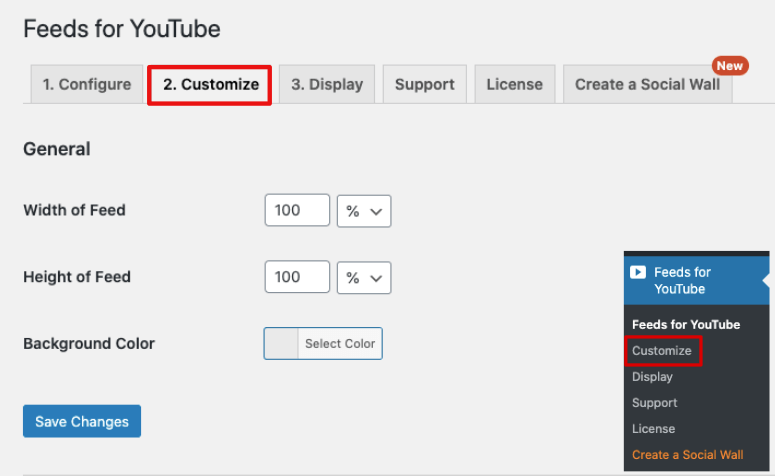Click the Background Color swatch
Image resolution: width=775 pixels, height=476 pixels.
click(x=281, y=344)
